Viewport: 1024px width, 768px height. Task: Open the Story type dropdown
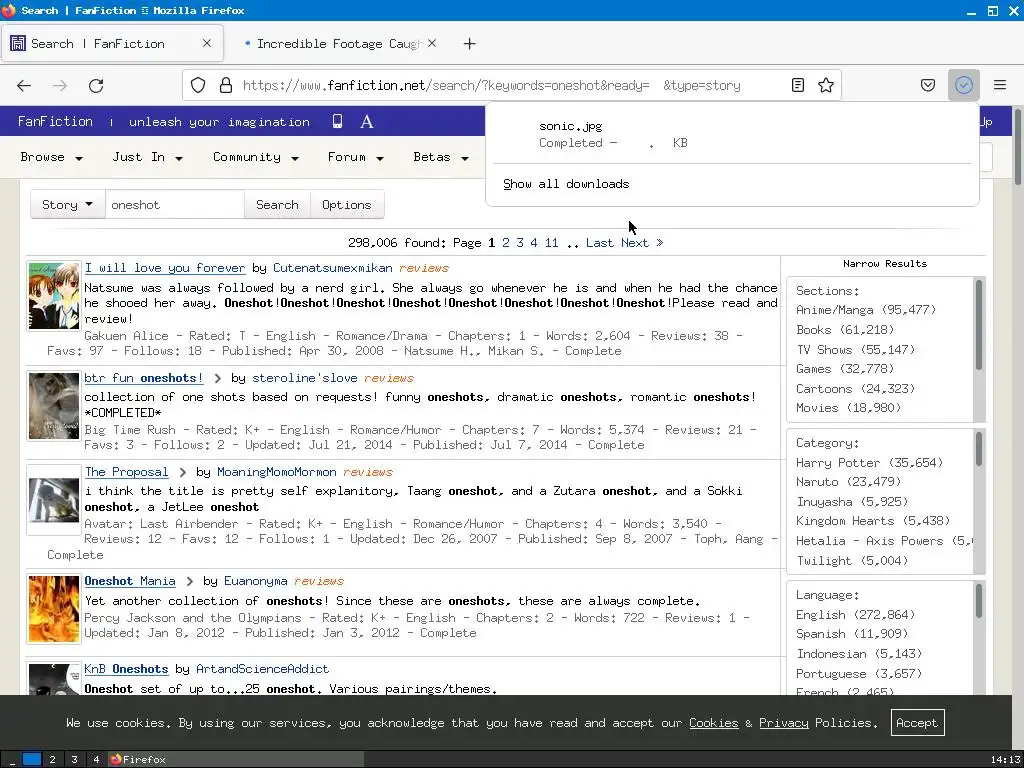tap(67, 204)
